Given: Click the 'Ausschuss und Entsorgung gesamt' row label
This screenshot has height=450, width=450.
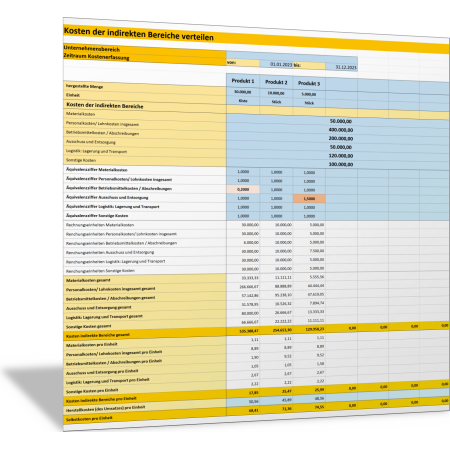Looking at the screenshot, I should 99,308.
